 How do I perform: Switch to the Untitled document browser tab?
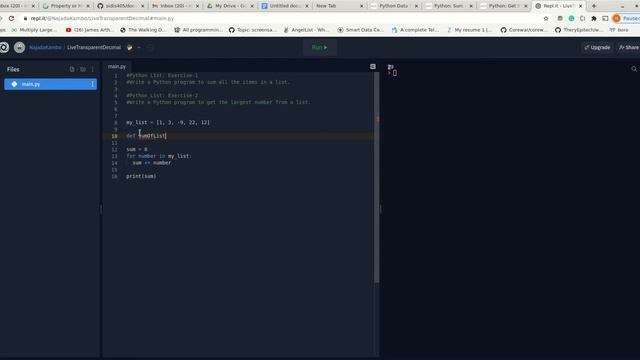click(x=283, y=6)
